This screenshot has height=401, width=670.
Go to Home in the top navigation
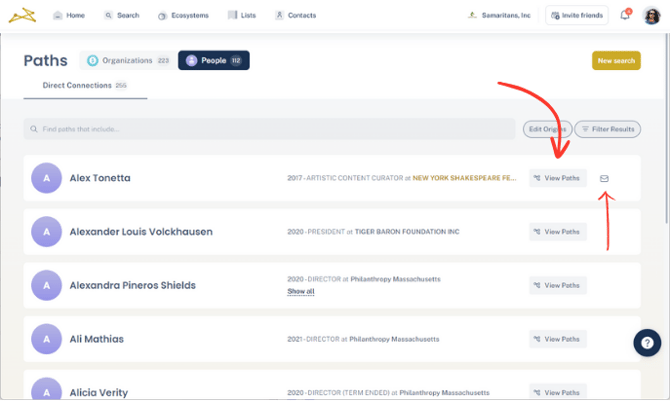coord(69,15)
